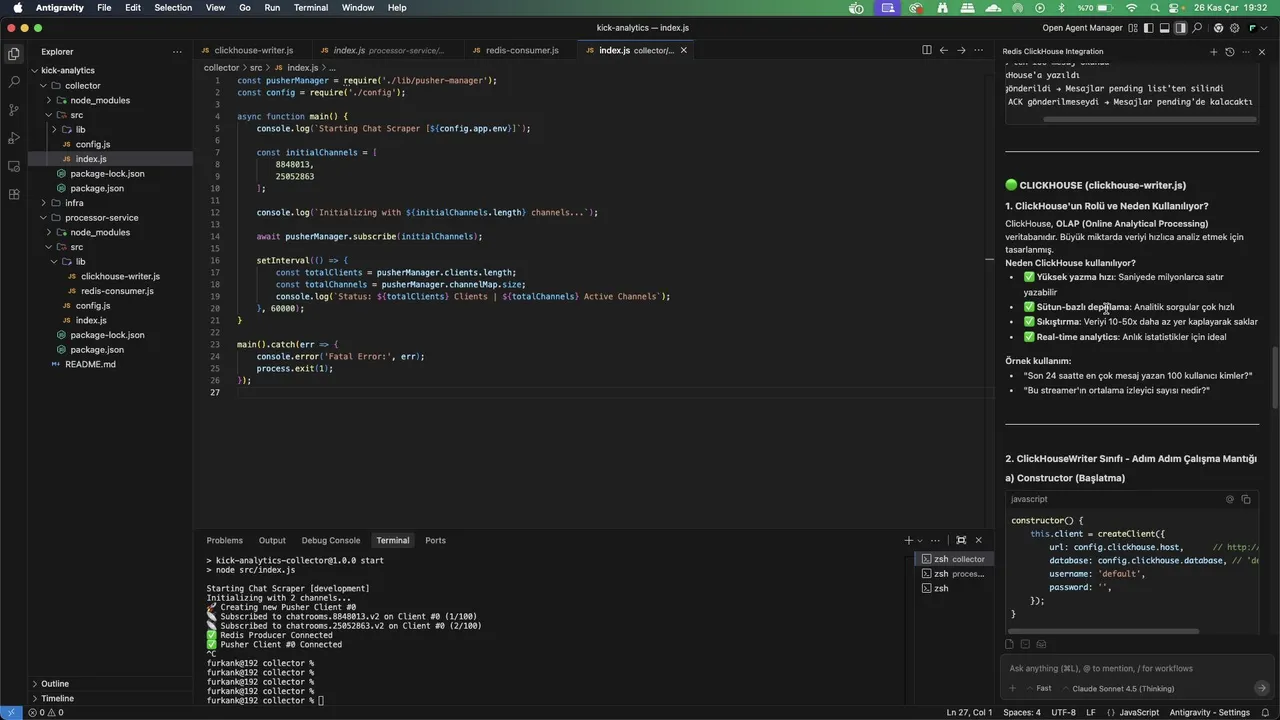Open the Explorer view in activity bar

pos(13,54)
